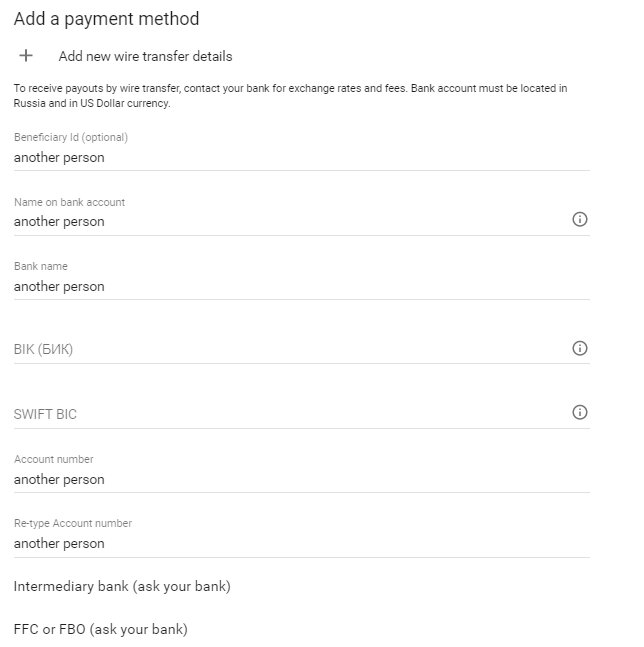
Task: Edit the Bank name field value
Action: point(59,286)
